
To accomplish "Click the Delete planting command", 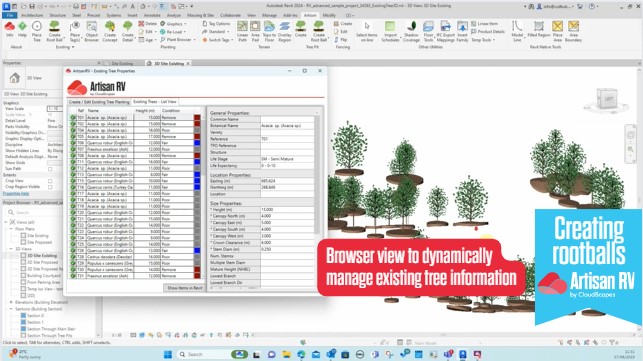I will (148, 24).
